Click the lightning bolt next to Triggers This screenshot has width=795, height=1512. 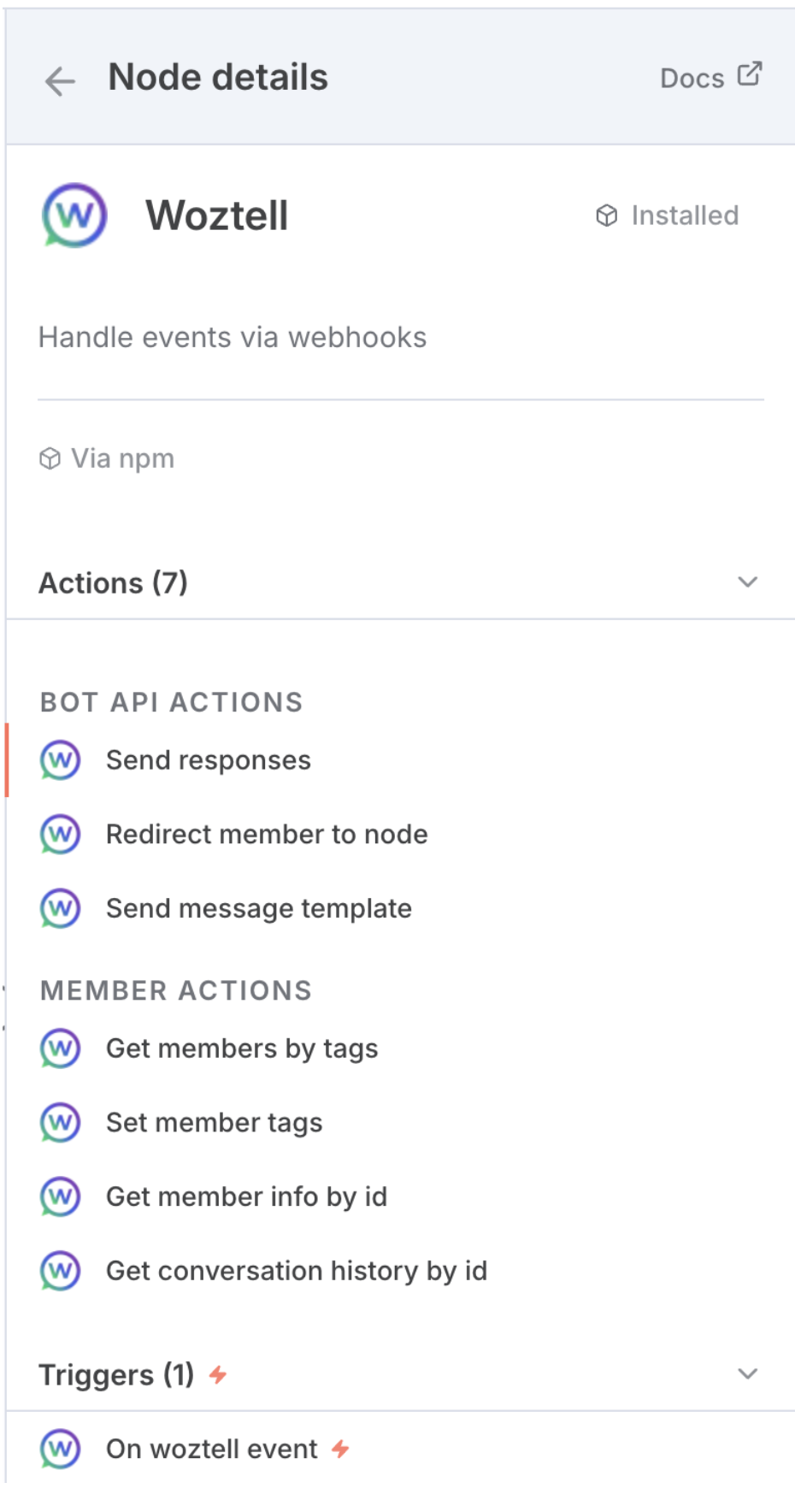tap(218, 1374)
